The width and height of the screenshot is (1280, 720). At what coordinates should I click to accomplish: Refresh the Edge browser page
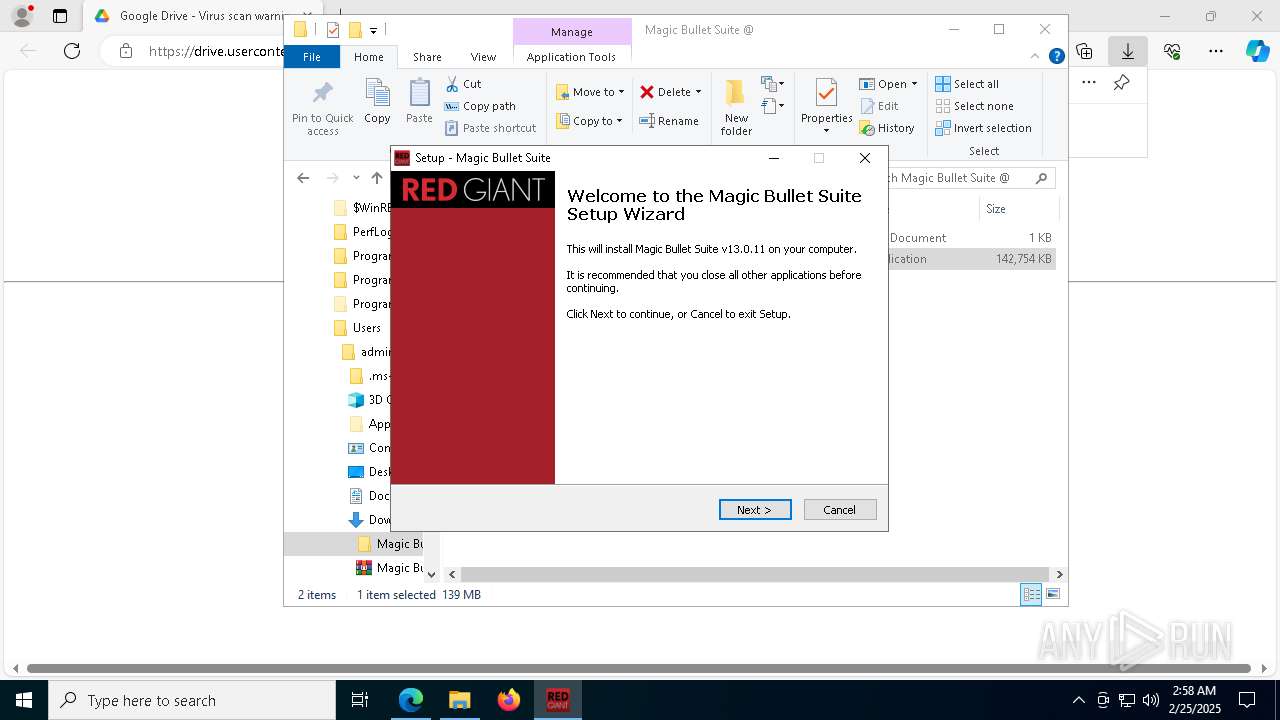point(72,51)
